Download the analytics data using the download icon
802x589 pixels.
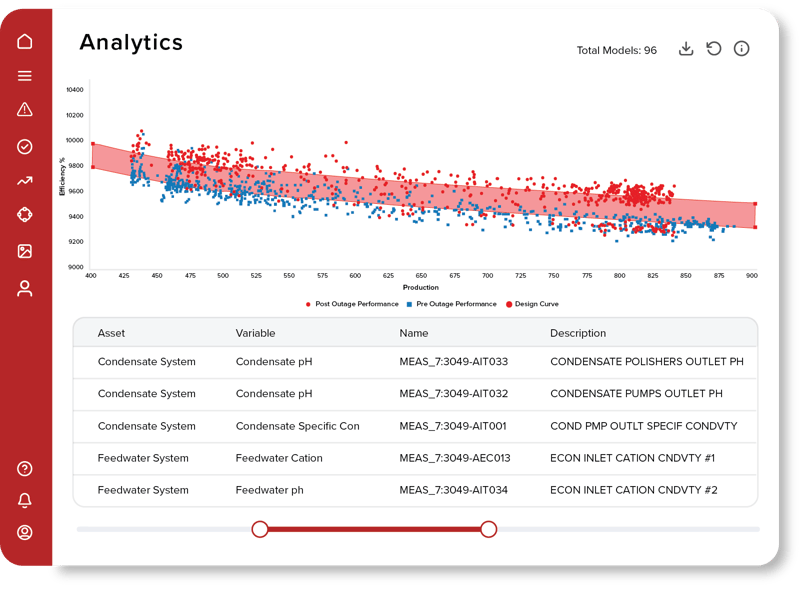point(688,48)
